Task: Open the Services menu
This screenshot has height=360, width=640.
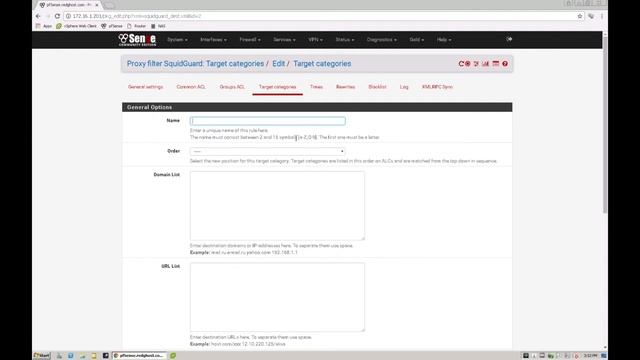Action: (x=284, y=40)
